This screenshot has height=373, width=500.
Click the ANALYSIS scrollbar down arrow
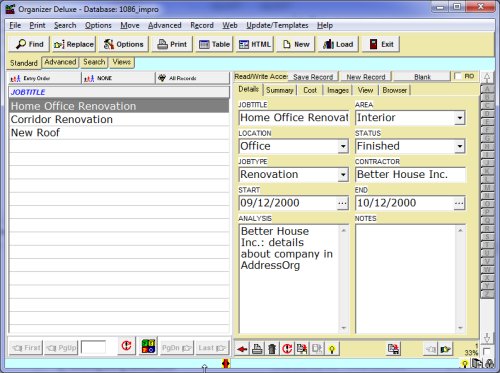click(344, 328)
